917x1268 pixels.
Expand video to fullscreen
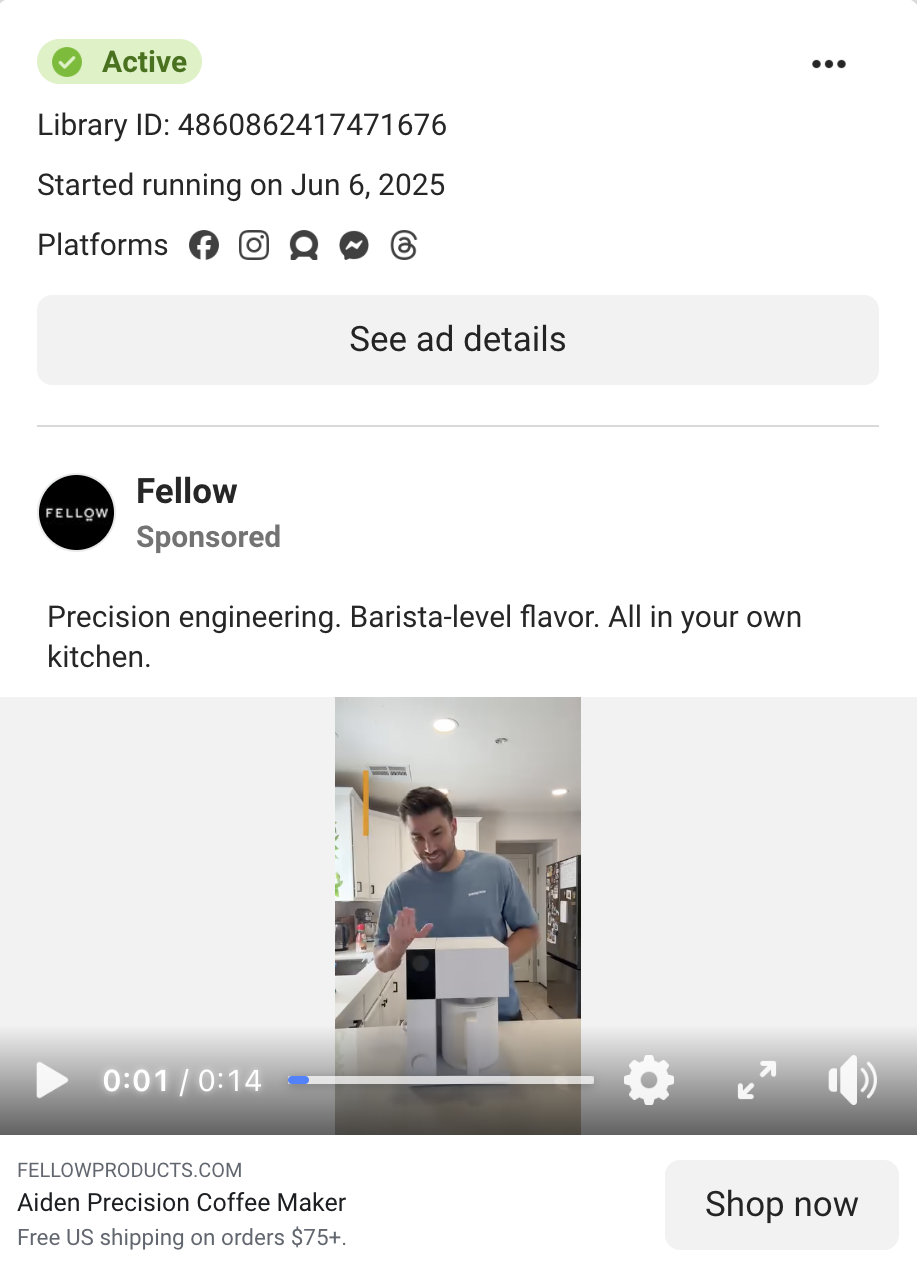click(757, 1080)
